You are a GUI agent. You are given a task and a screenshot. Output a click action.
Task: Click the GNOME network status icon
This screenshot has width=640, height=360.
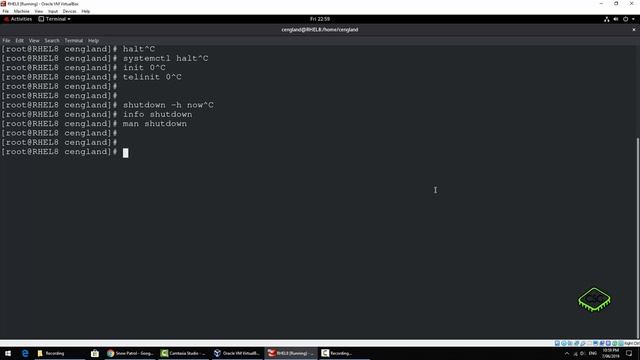(607, 19)
